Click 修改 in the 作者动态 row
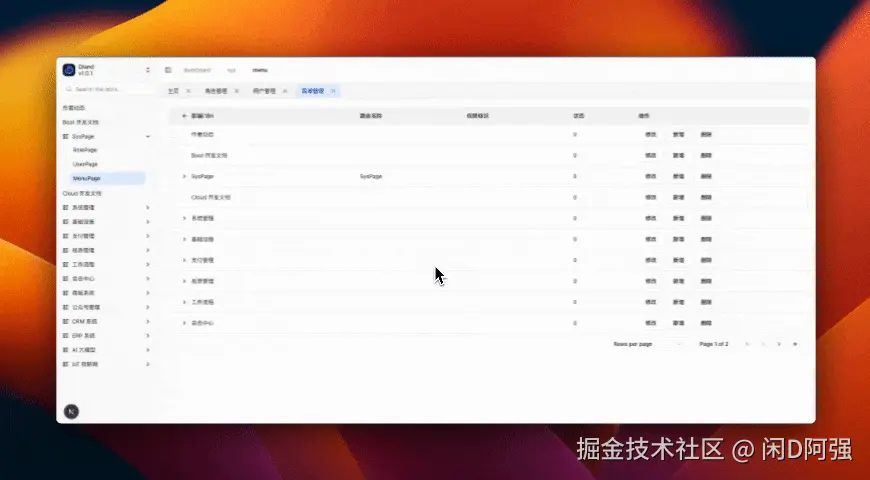 click(650, 134)
